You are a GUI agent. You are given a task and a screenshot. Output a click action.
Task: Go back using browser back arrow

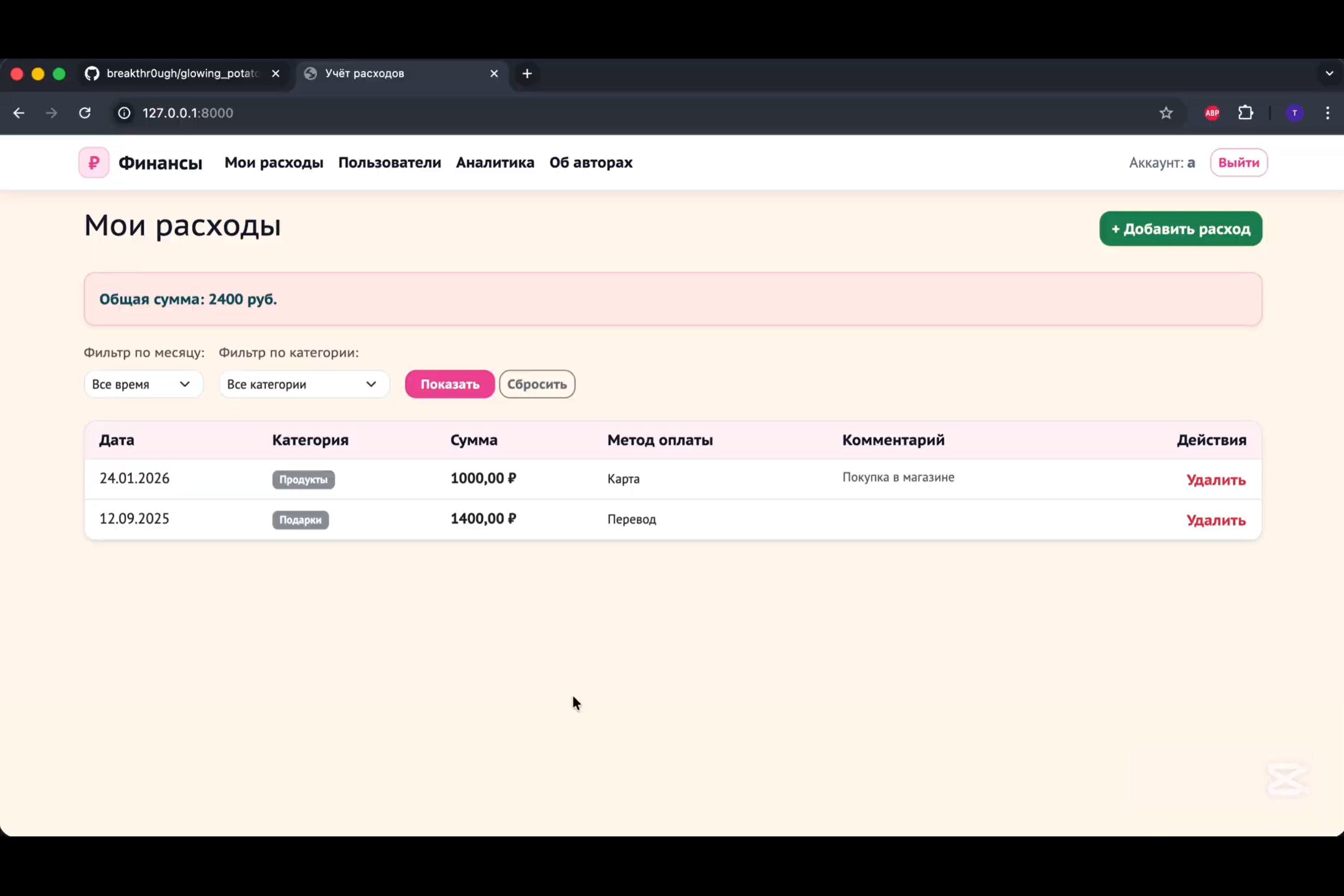point(19,113)
